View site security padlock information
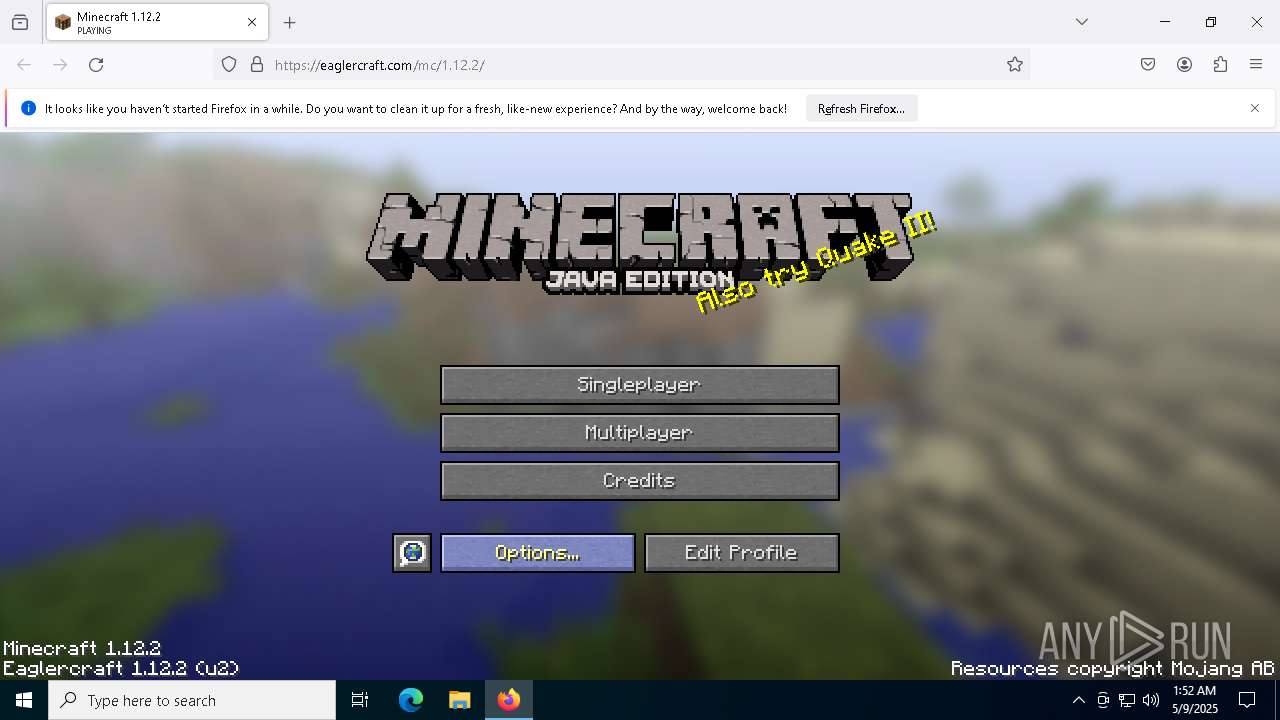The width and height of the screenshot is (1280, 720). [257, 65]
